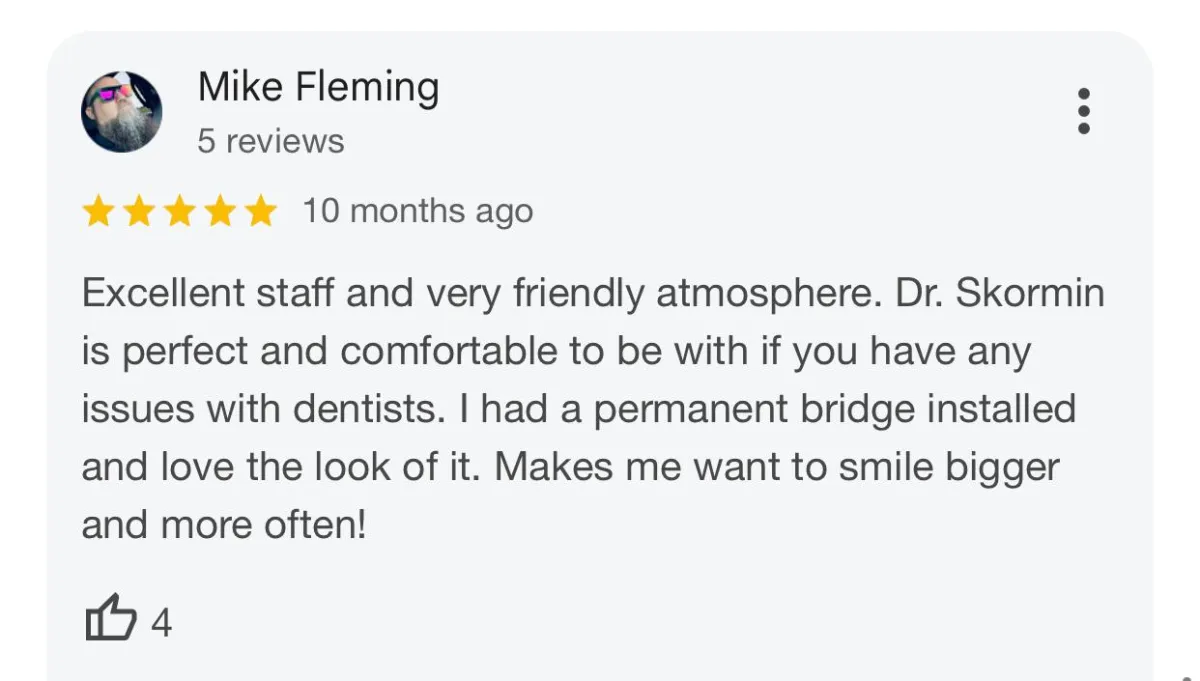Open the reviewer name Mike Fleming
The width and height of the screenshot is (1200, 681).
coord(318,88)
